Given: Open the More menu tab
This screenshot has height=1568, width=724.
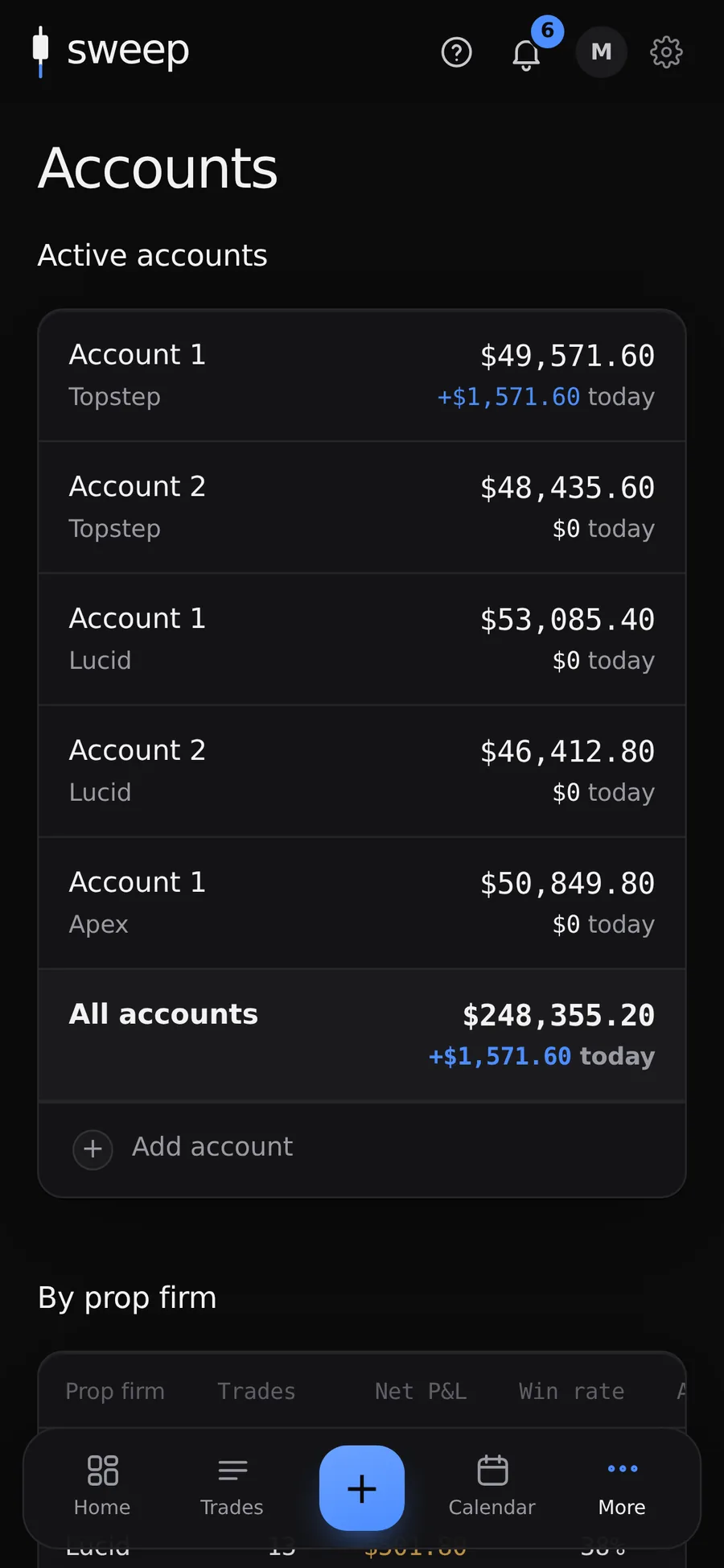Looking at the screenshot, I should pos(622,1486).
